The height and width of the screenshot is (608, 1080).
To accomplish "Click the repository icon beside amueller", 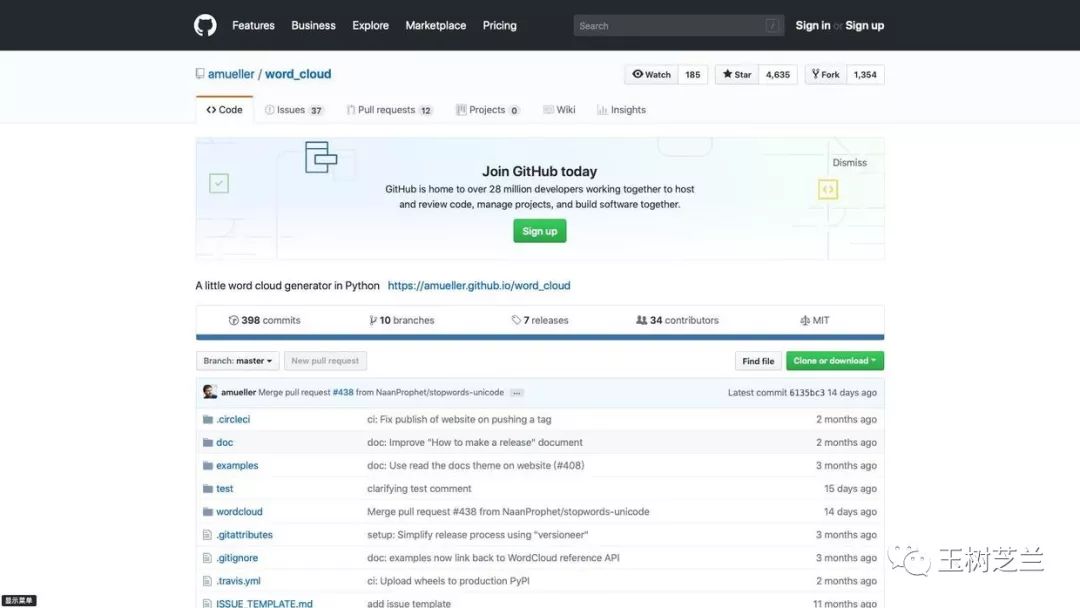I will pyautogui.click(x=200, y=74).
